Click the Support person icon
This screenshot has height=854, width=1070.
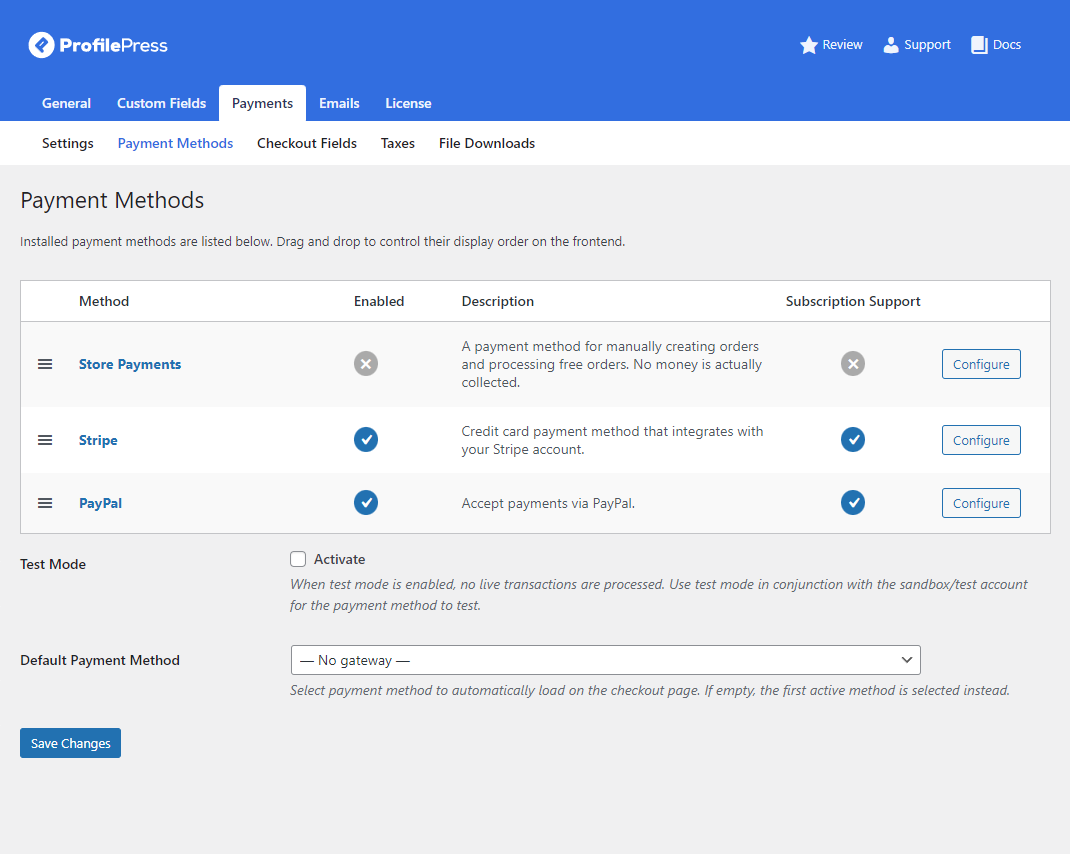click(x=891, y=45)
